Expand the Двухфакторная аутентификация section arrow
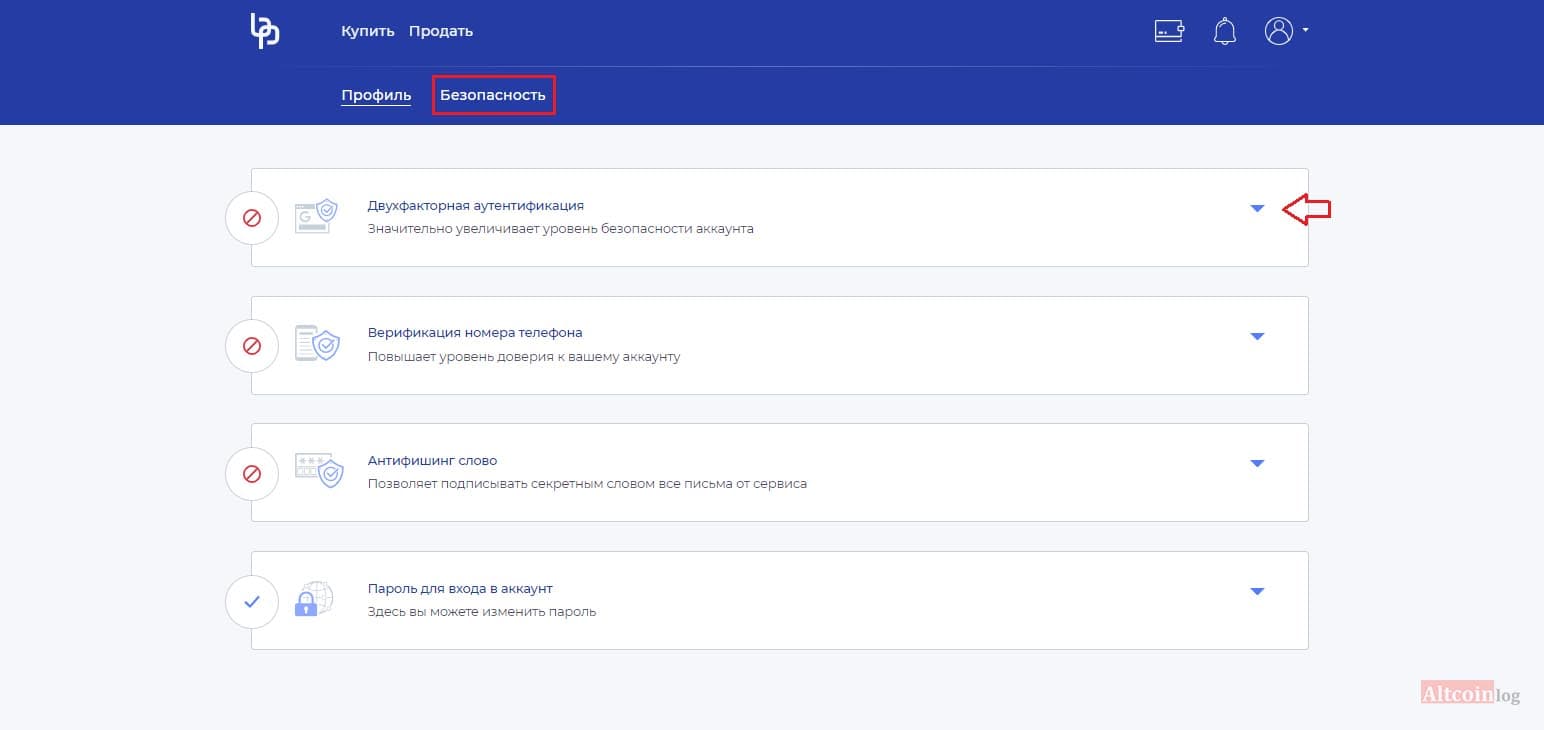 pyautogui.click(x=1258, y=208)
